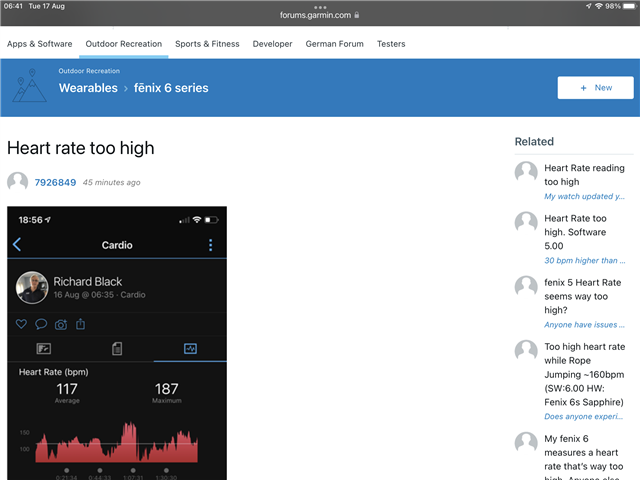Tap the heart like icon
Screen dimensions: 640x480
tap(21, 324)
